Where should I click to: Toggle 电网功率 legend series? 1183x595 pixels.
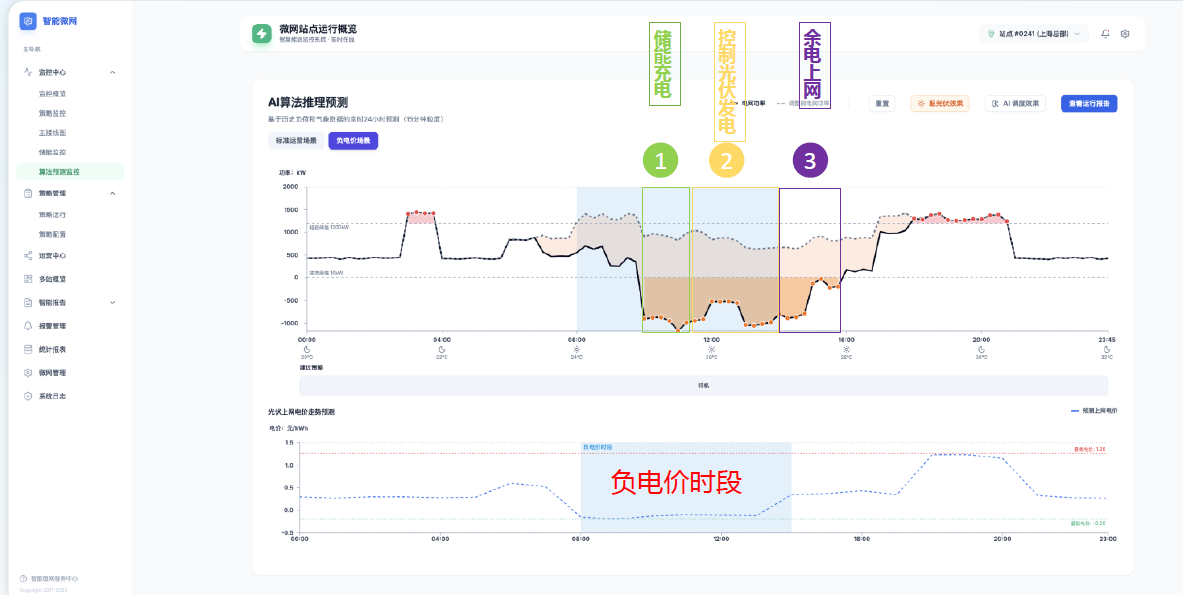748,103
